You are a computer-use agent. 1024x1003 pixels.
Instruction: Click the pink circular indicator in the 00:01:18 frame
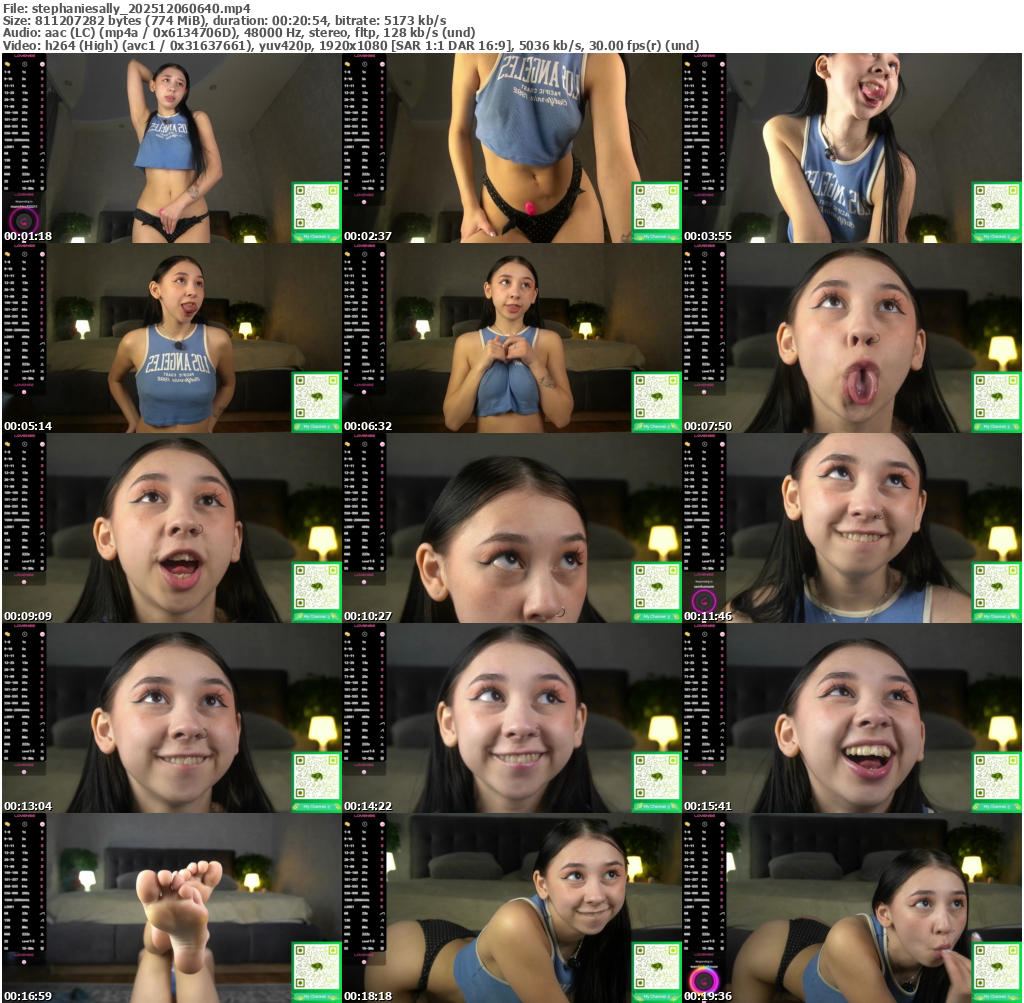pos(21,221)
